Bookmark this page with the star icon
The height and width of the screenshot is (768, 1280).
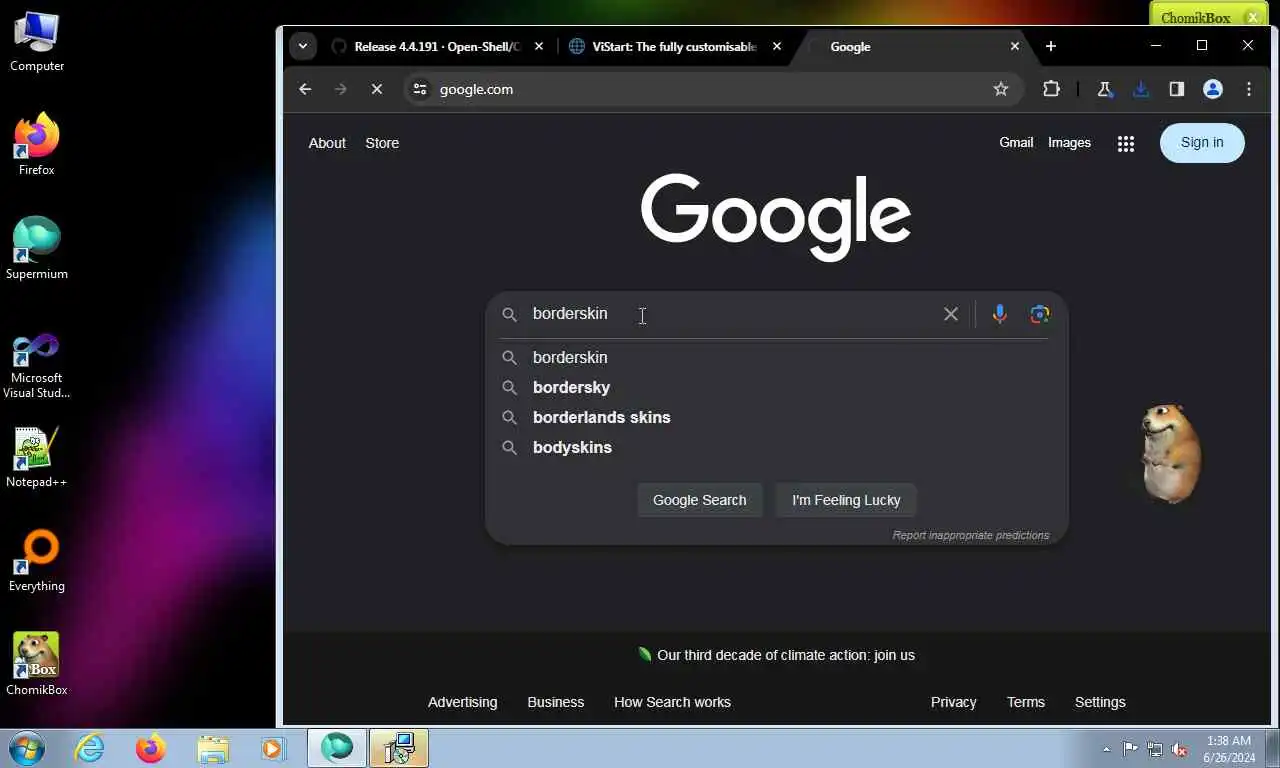[x=1001, y=89]
